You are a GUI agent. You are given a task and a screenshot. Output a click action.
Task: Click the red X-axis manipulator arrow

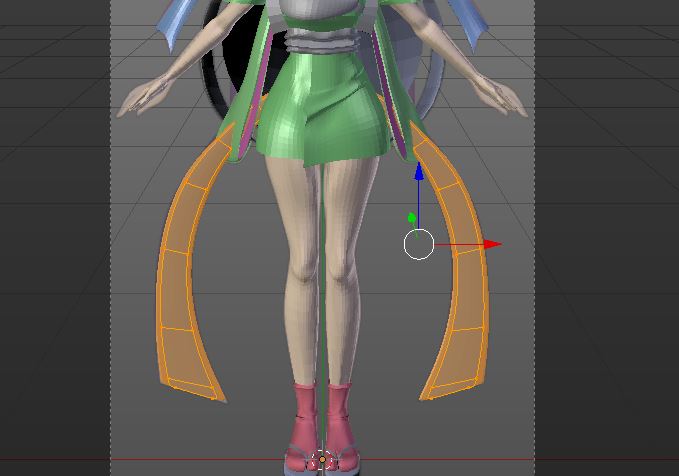(x=492, y=245)
